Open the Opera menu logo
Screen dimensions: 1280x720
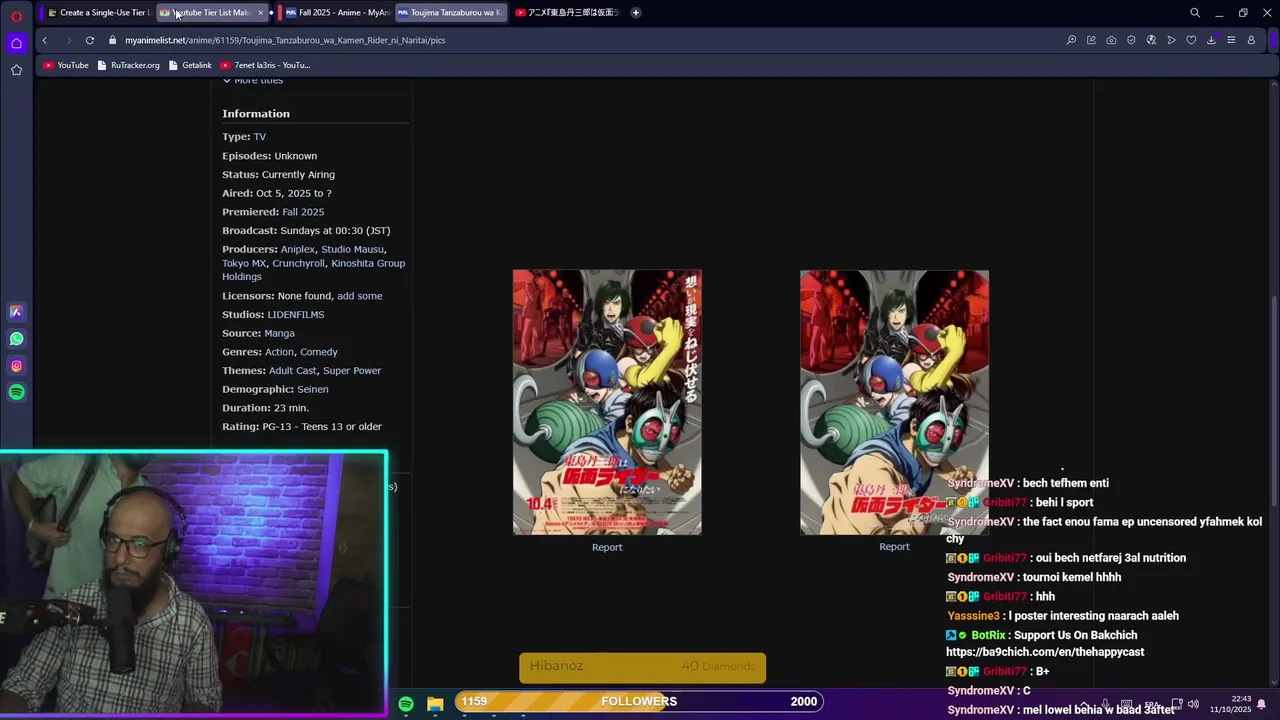coord(16,16)
